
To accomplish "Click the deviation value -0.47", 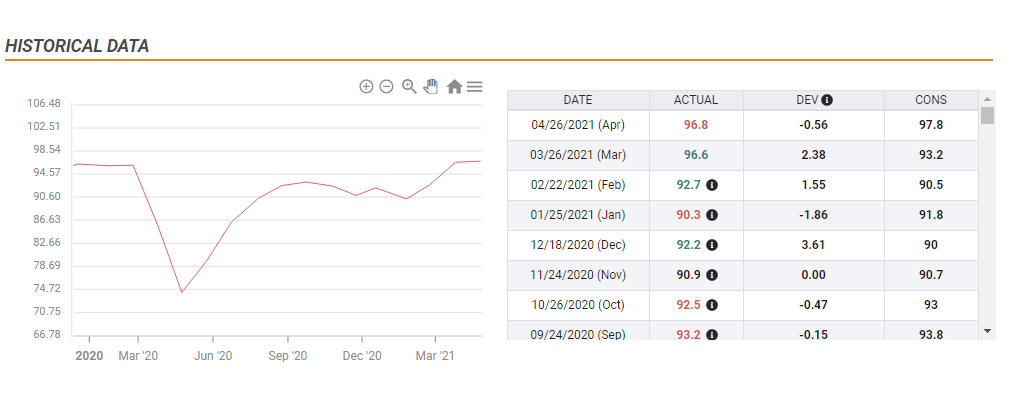I will pyautogui.click(x=813, y=305).
